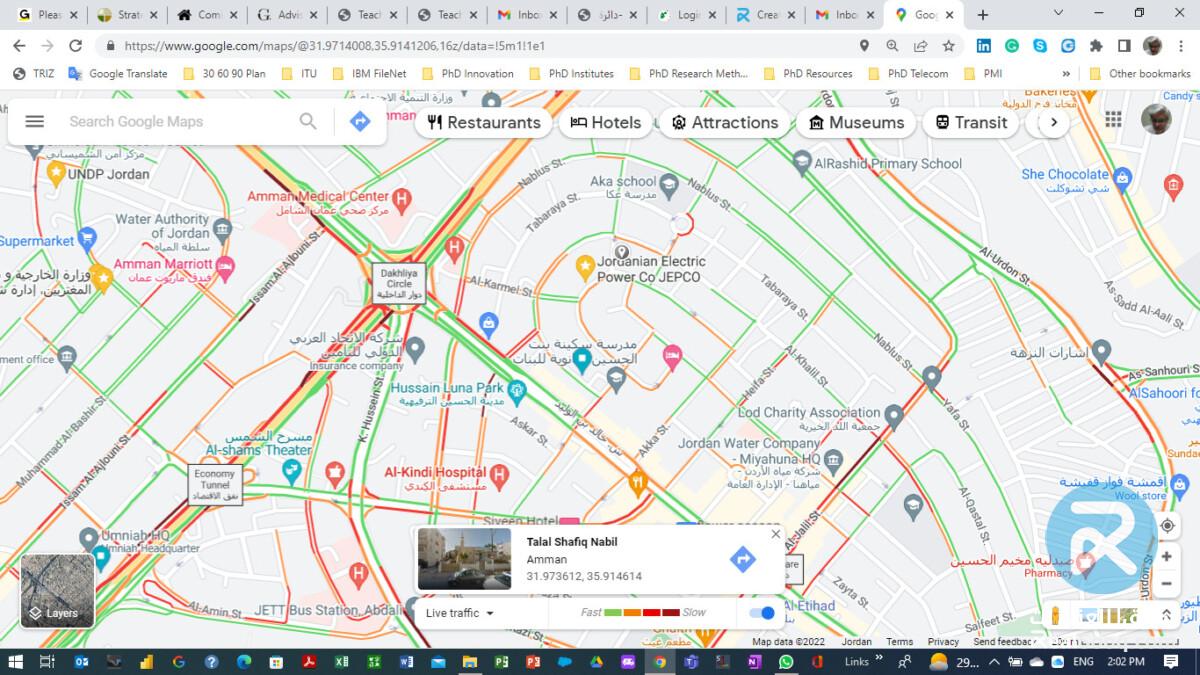Image resolution: width=1200 pixels, height=675 pixels.
Task: Show more category chips with arrow
Action: pos(1053,122)
